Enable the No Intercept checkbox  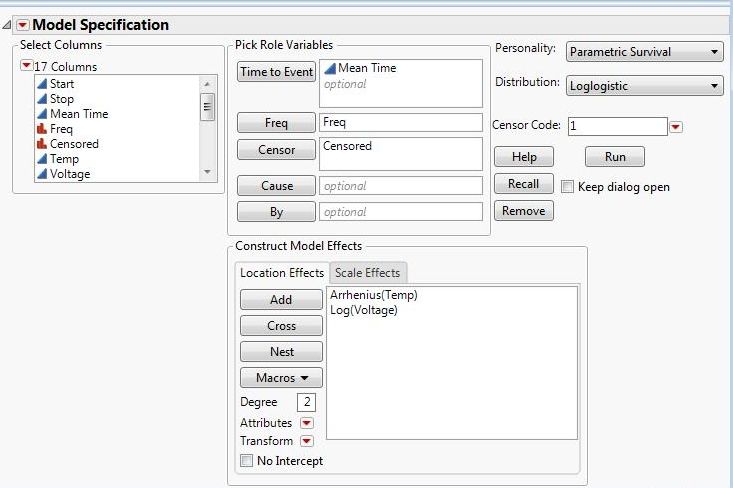pos(246,460)
